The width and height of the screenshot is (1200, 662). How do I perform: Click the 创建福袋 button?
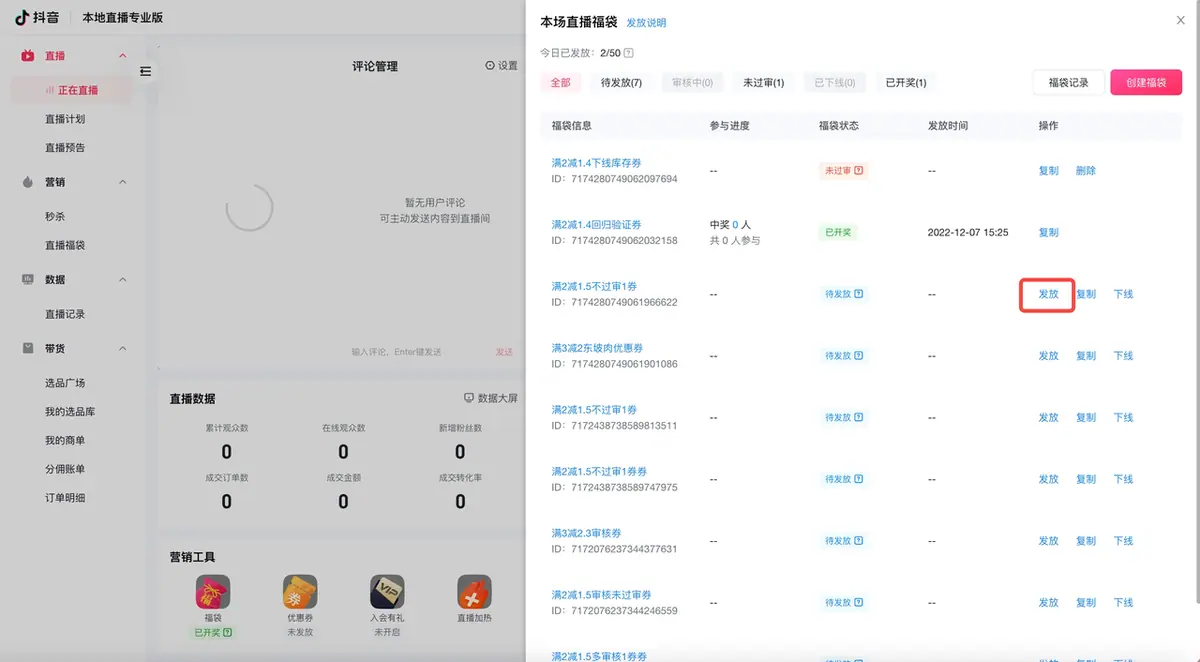(x=1146, y=83)
